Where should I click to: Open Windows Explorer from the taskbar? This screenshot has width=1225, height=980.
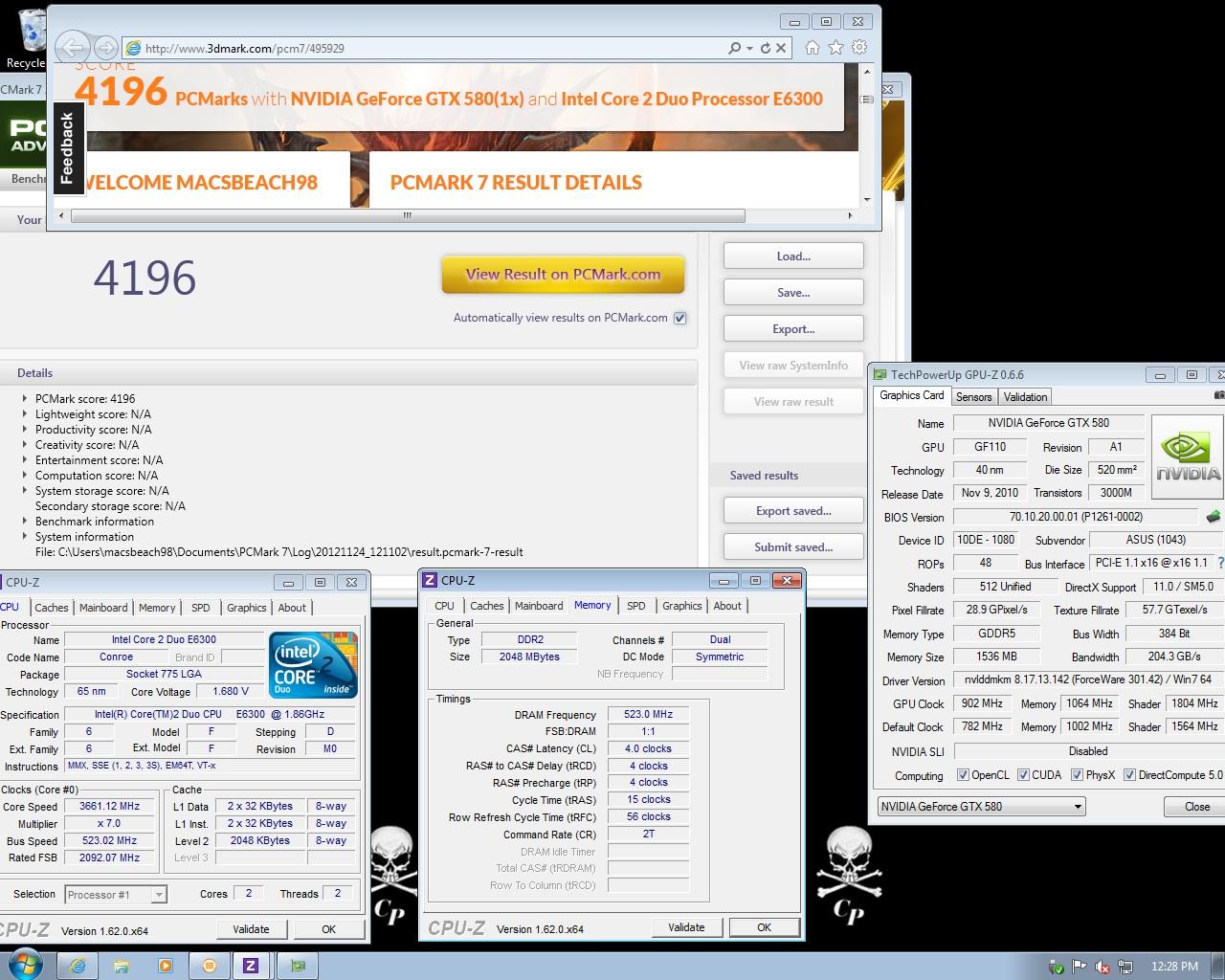[122, 966]
